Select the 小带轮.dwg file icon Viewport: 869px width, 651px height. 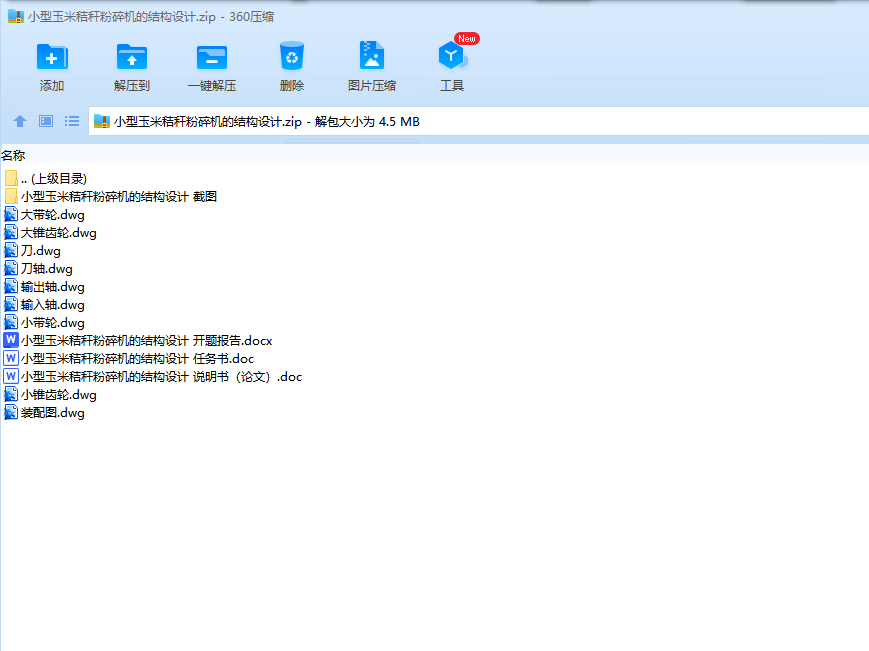coord(11,322)
